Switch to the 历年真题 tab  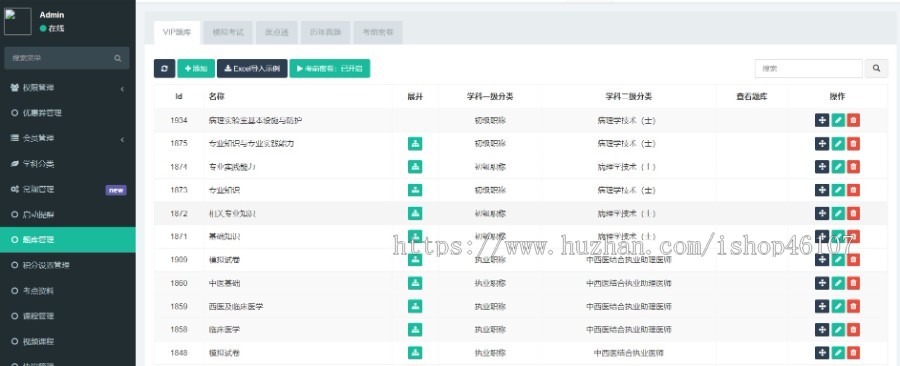click(325, 33)
